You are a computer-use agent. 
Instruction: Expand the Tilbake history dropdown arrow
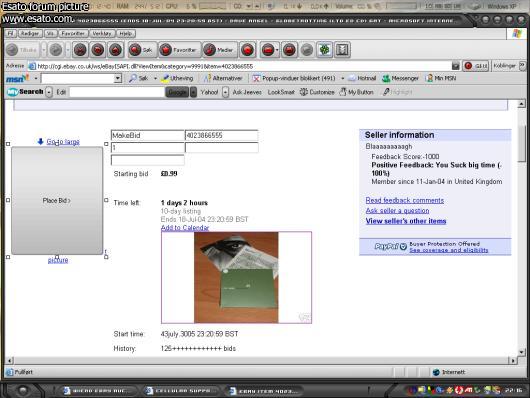(44, 50)
